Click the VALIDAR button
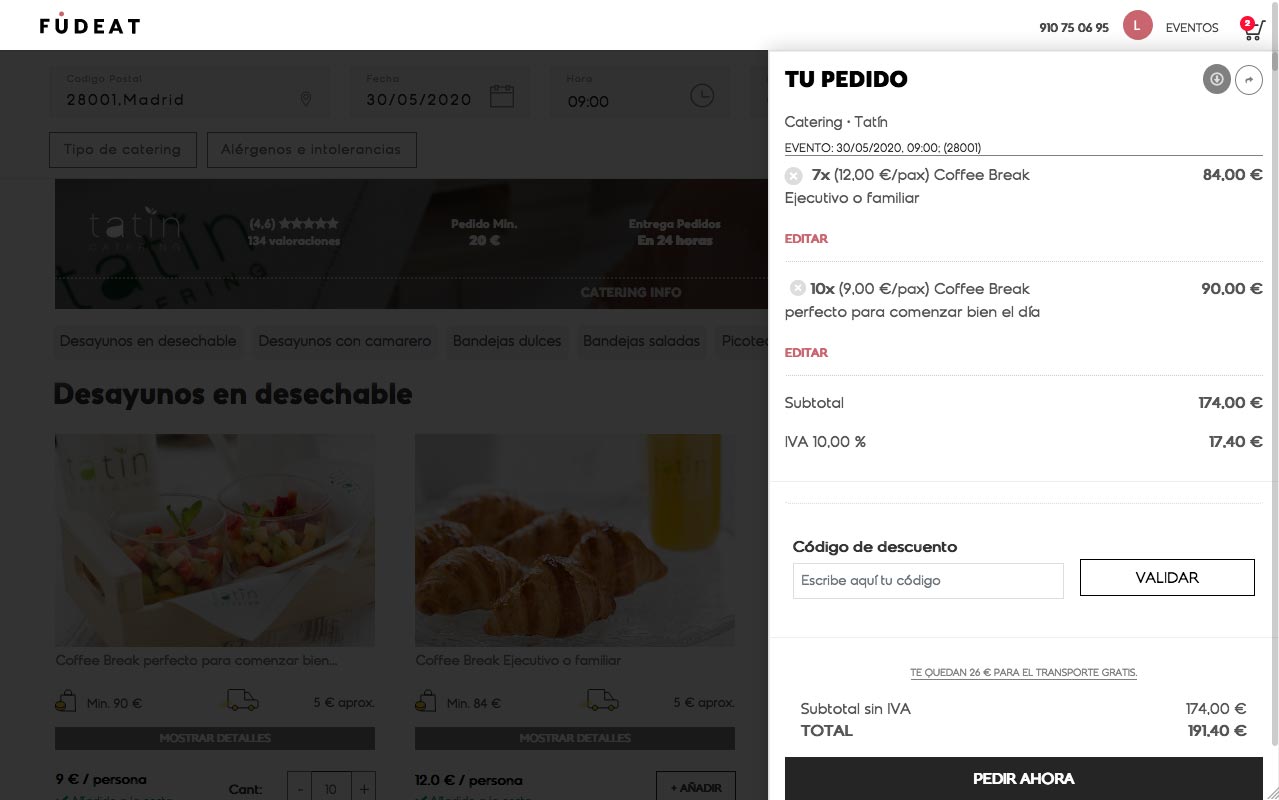 pyautogui.click(x=1167, y=578)
